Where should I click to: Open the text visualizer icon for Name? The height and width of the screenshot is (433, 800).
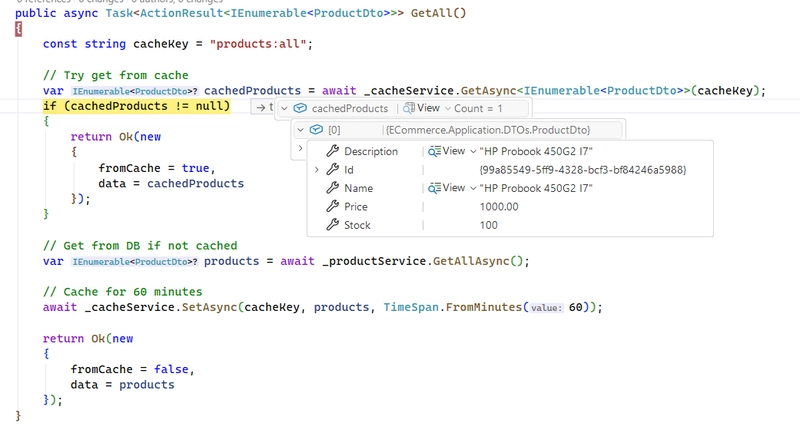[434, 188]
